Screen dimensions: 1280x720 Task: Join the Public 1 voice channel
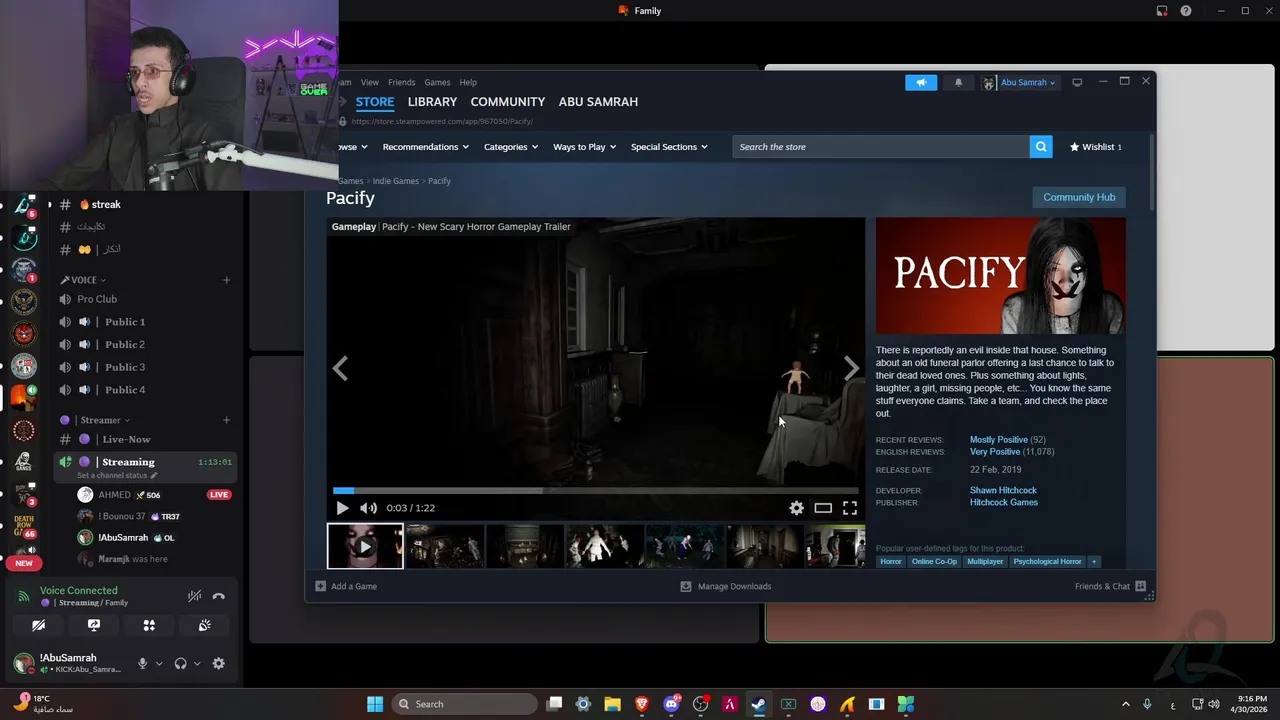point(145,322)
